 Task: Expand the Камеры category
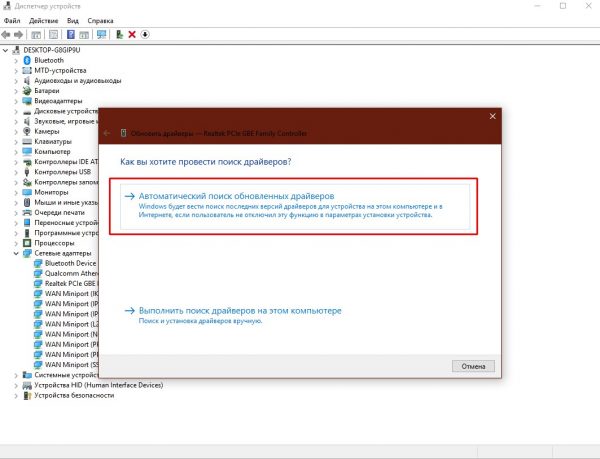(x=16, y=132)
